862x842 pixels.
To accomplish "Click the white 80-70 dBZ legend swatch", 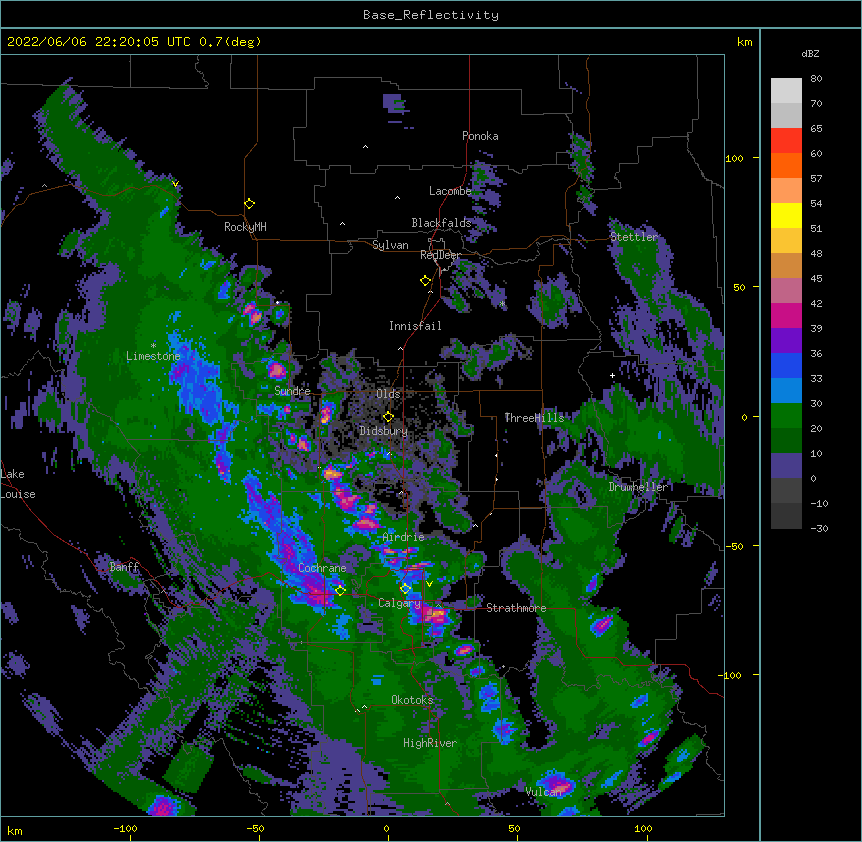I will pos(786,91).
